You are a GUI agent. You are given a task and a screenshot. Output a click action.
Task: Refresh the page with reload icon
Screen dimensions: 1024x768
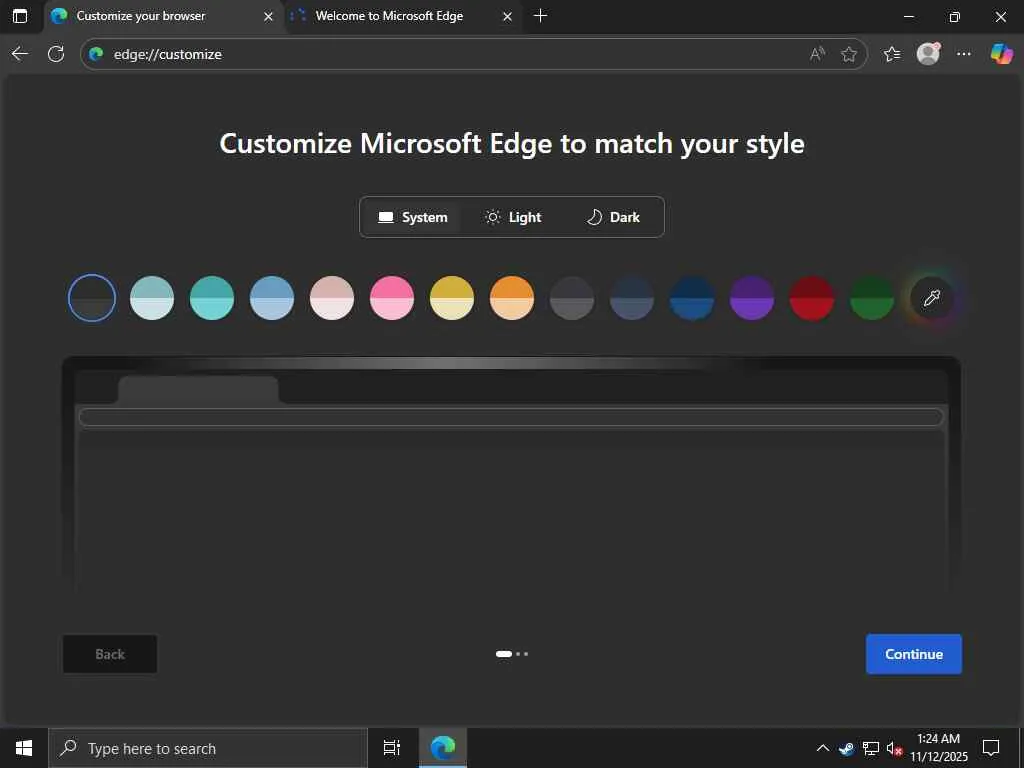56,54
